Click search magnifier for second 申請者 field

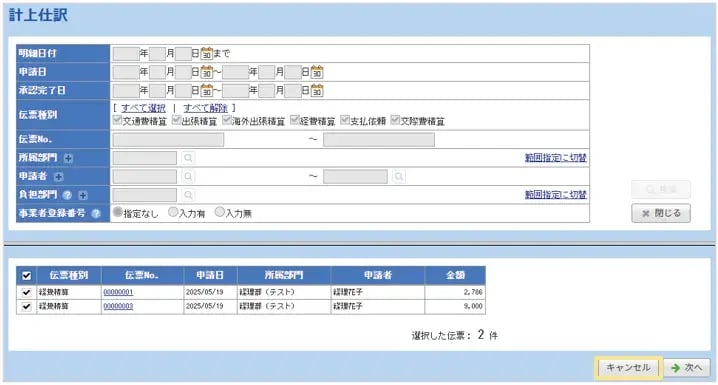tap(399, 176)
